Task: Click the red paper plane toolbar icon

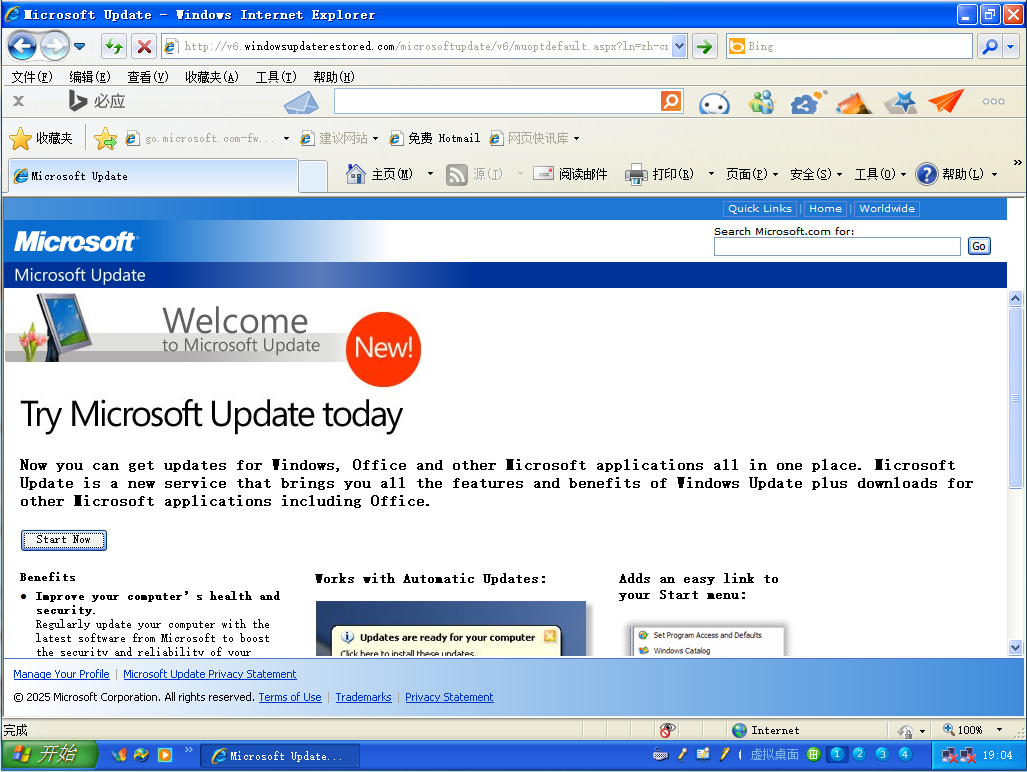Action: (946, 101)
